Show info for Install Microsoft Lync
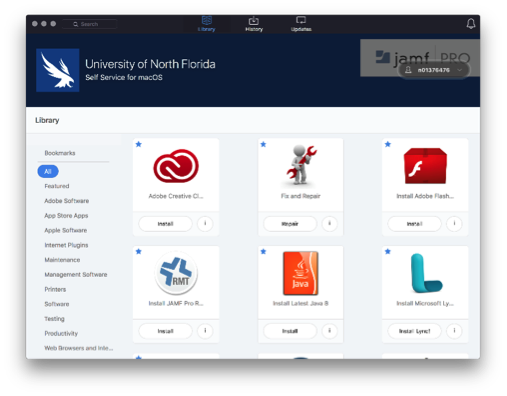This screenshot has width=507, height=396. pyautogui.click(x=454, y=331)
